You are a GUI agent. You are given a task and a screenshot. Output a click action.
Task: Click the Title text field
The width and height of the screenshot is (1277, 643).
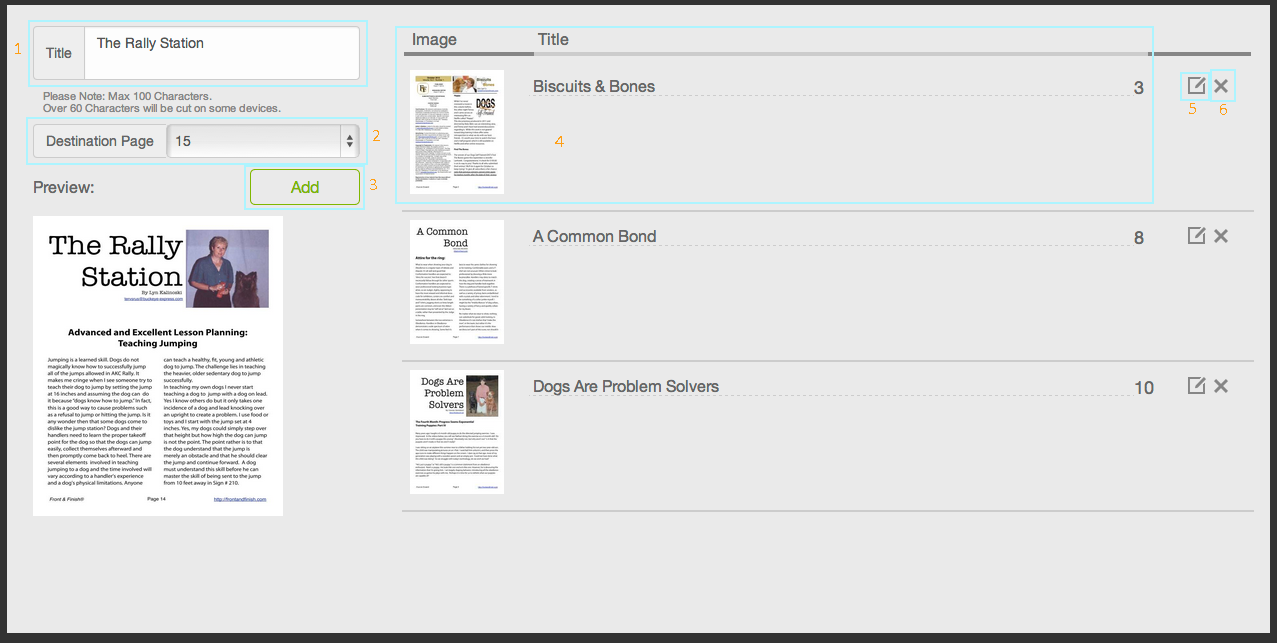click(x=221, y=53)
